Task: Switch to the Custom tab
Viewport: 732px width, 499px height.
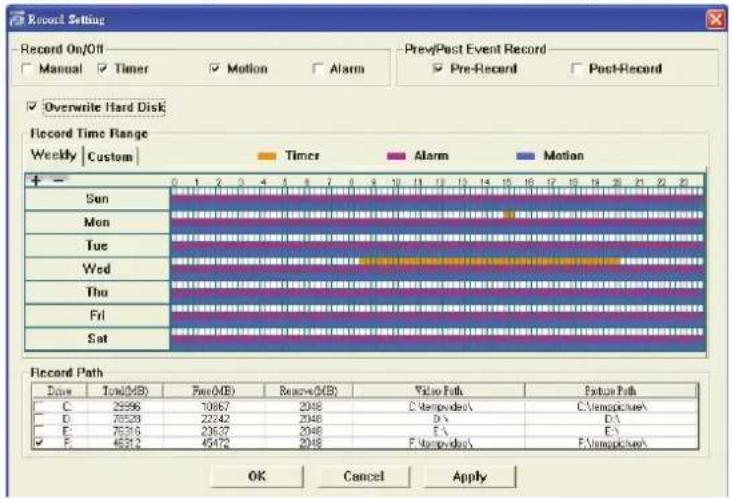Action: [x=110, y=156]
